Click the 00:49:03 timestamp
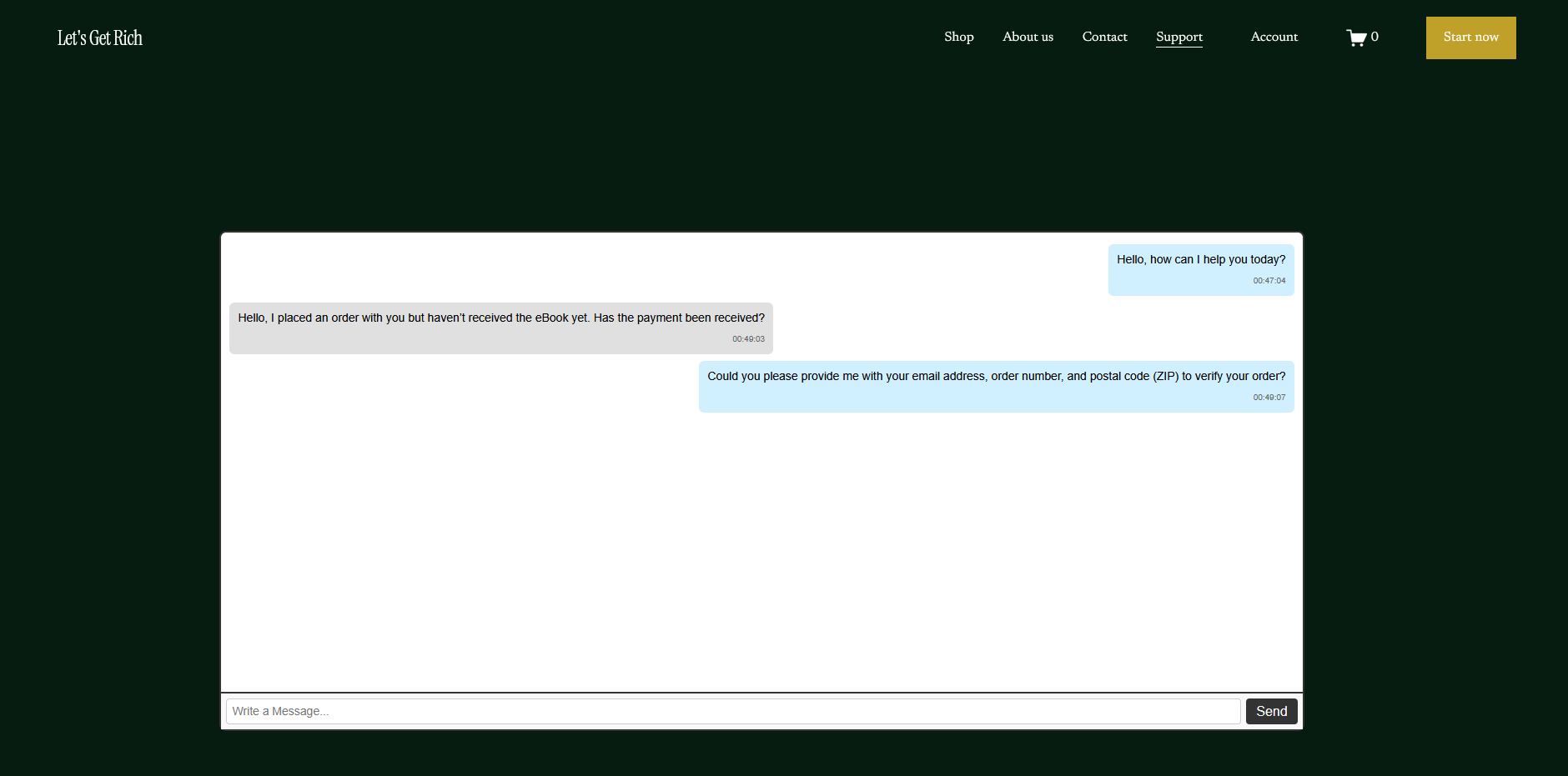Image resolution: width=1568 pixels, height=776 pixels. (x=748, y=339)
